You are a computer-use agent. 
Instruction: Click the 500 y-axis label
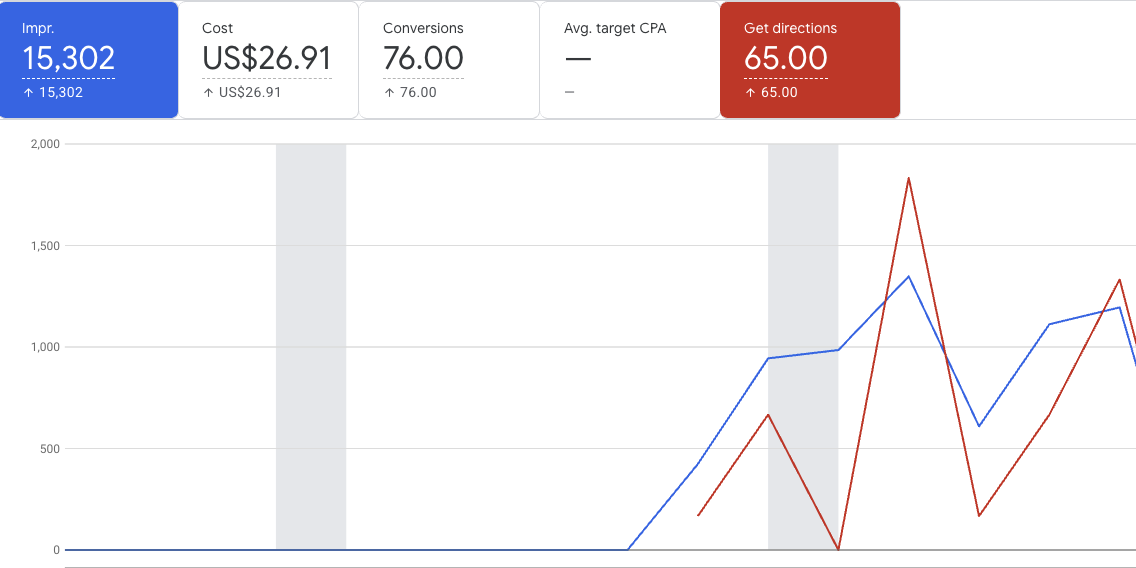(x=50, y=448)
